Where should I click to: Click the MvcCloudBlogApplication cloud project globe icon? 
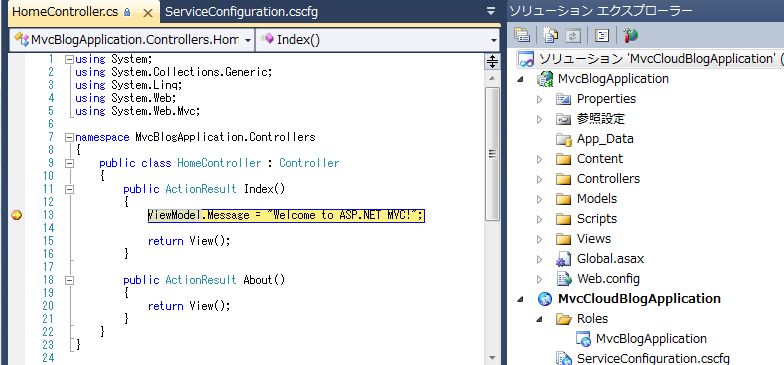pyautogui.click(x=544, y=299)
